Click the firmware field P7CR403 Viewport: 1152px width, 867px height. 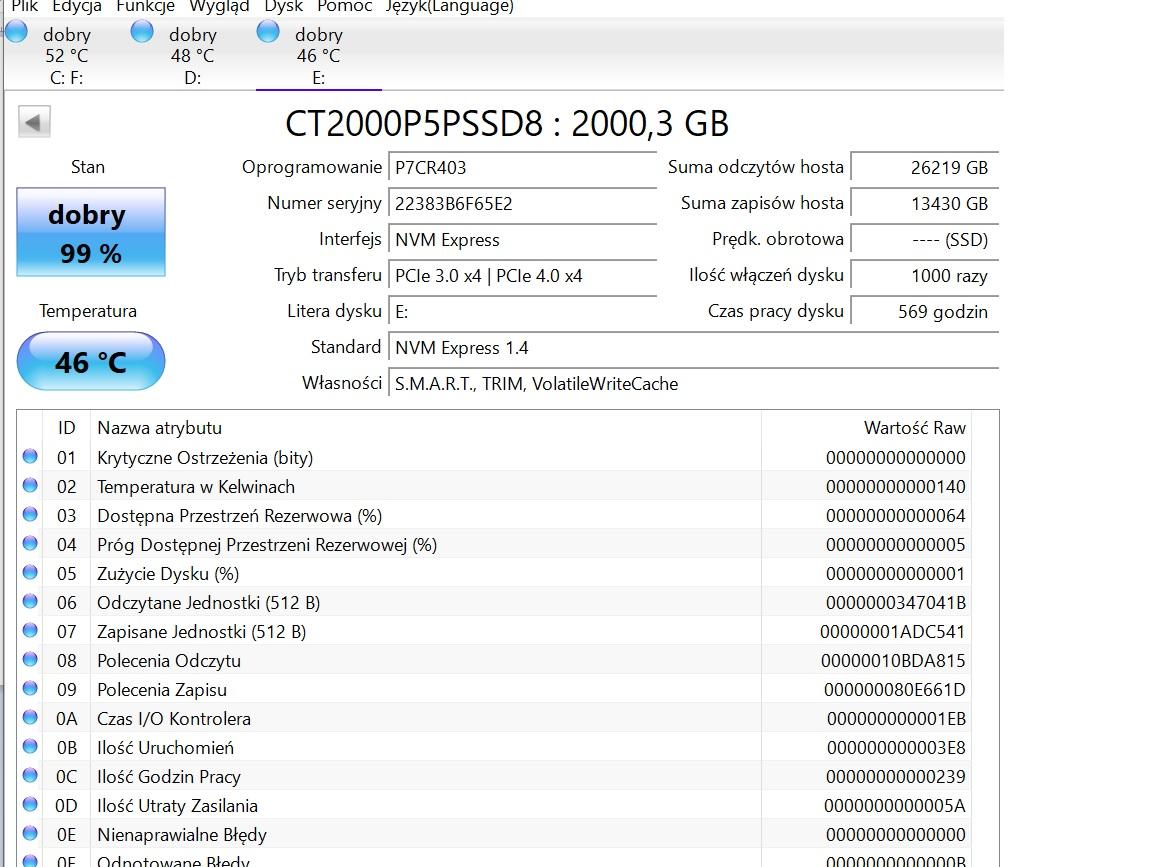click(522, 168)
